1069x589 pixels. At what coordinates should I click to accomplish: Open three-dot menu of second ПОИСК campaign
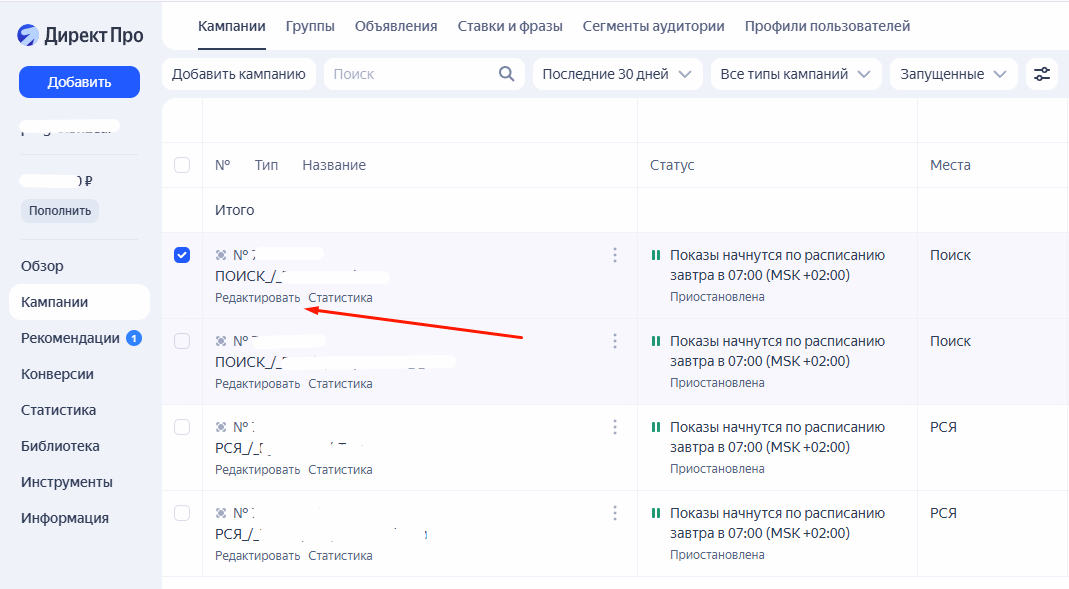coord(615,342)
